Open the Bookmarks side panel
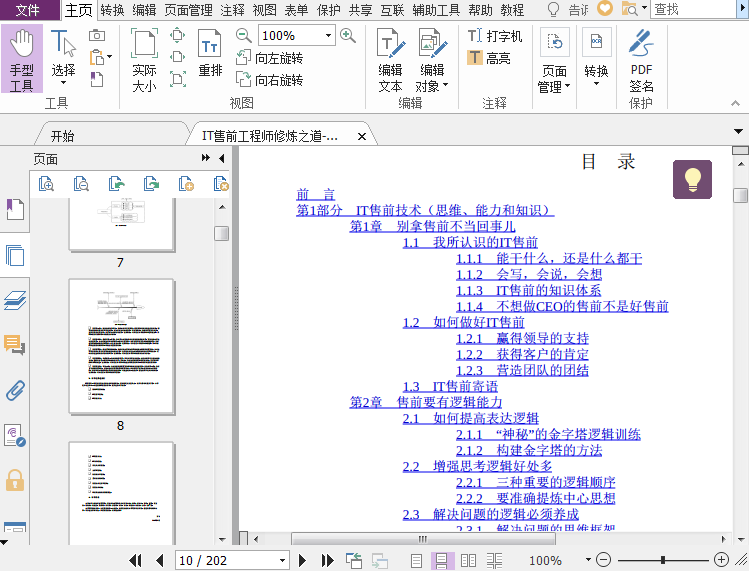749x571 pixels. tap(15, 209)
